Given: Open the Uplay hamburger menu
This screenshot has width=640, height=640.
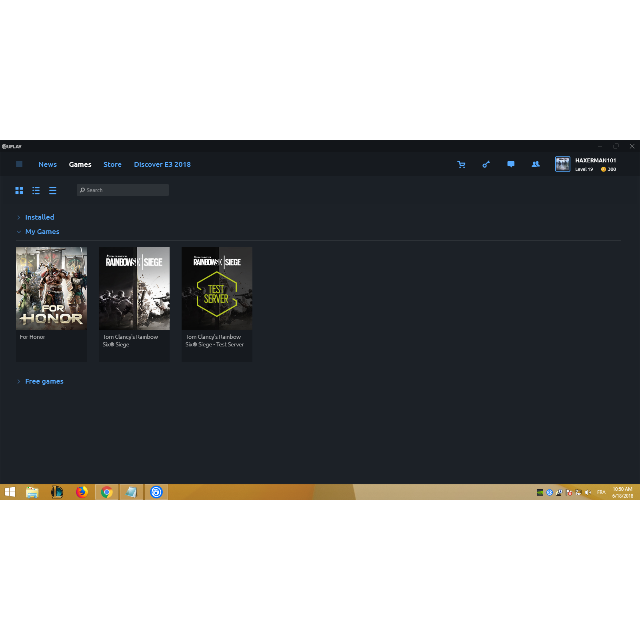Looking at the screenshot, I should [19, 164].
